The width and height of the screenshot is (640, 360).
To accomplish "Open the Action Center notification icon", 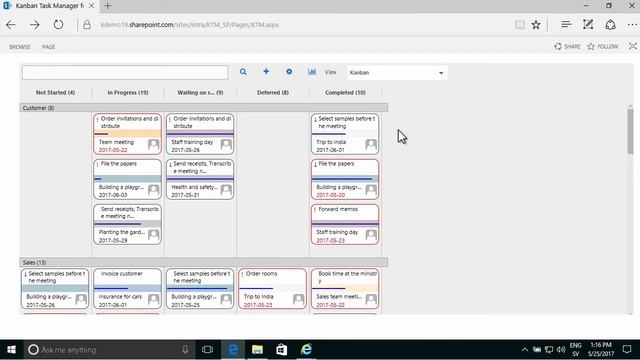I will (627, 349).
